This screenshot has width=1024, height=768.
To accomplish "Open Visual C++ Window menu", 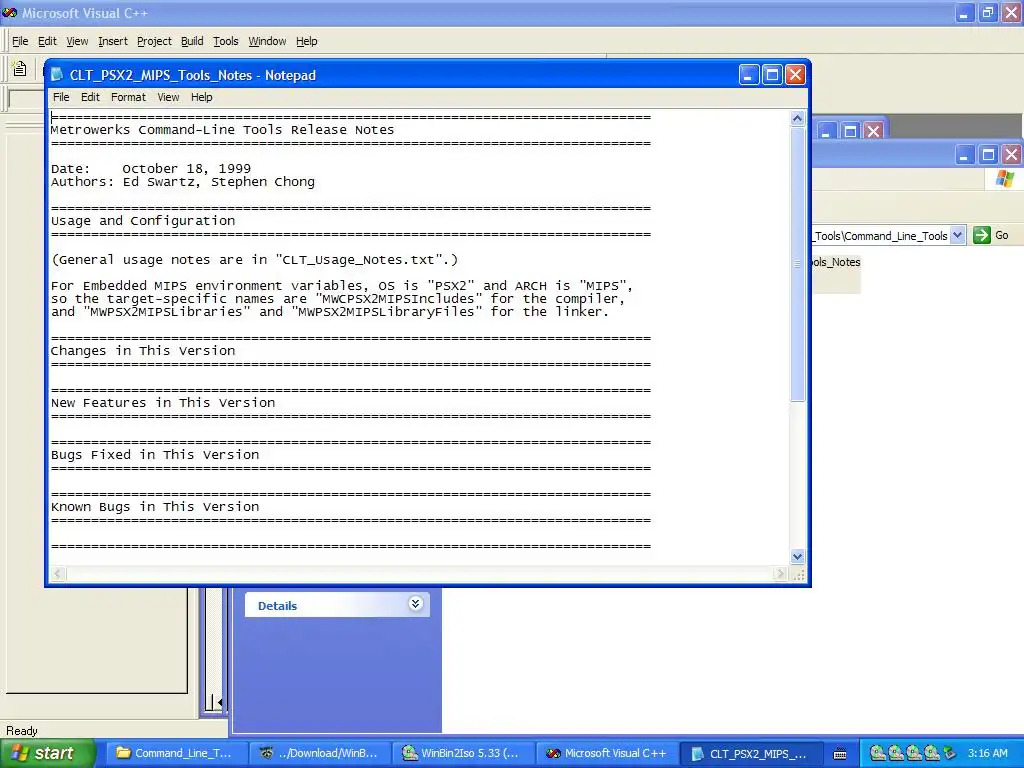I will (267, 41).
